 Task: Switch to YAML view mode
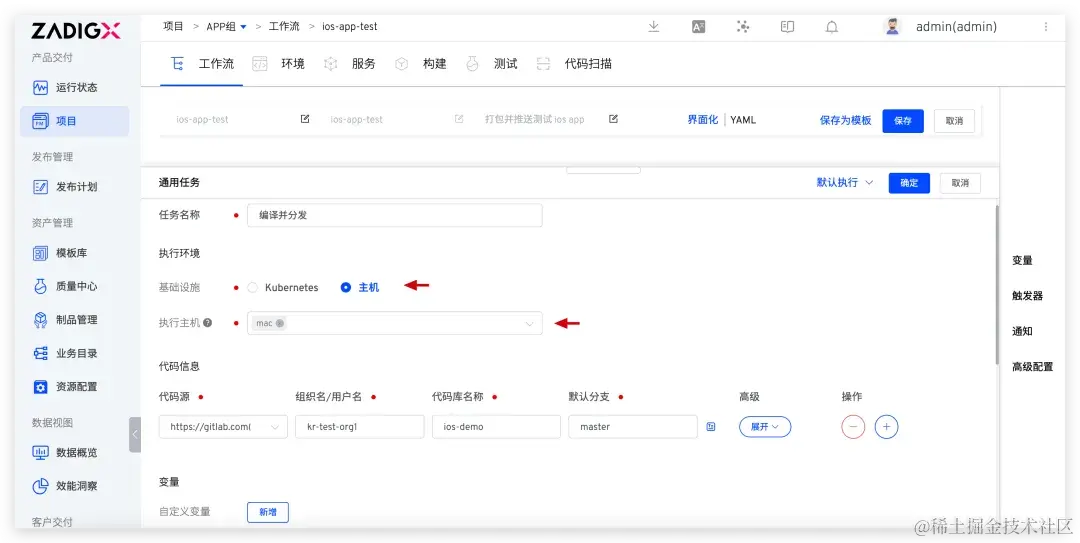pyautogui.click(x=743, y=120)
